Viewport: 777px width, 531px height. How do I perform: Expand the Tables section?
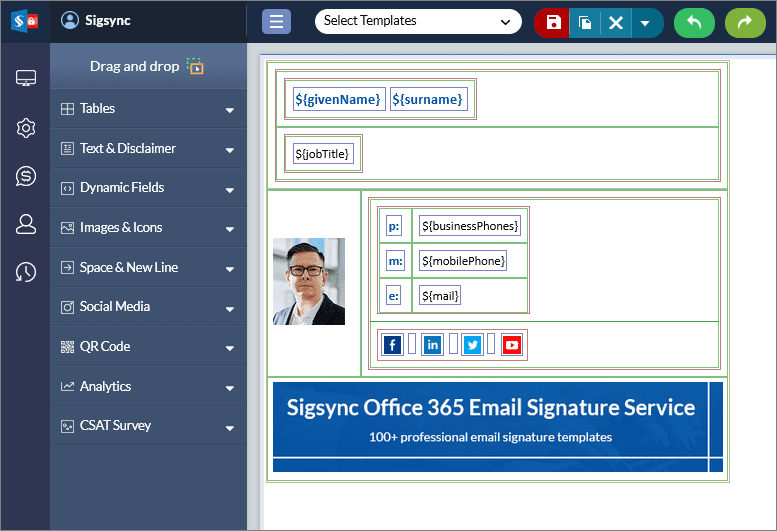[x=148, y=109]
